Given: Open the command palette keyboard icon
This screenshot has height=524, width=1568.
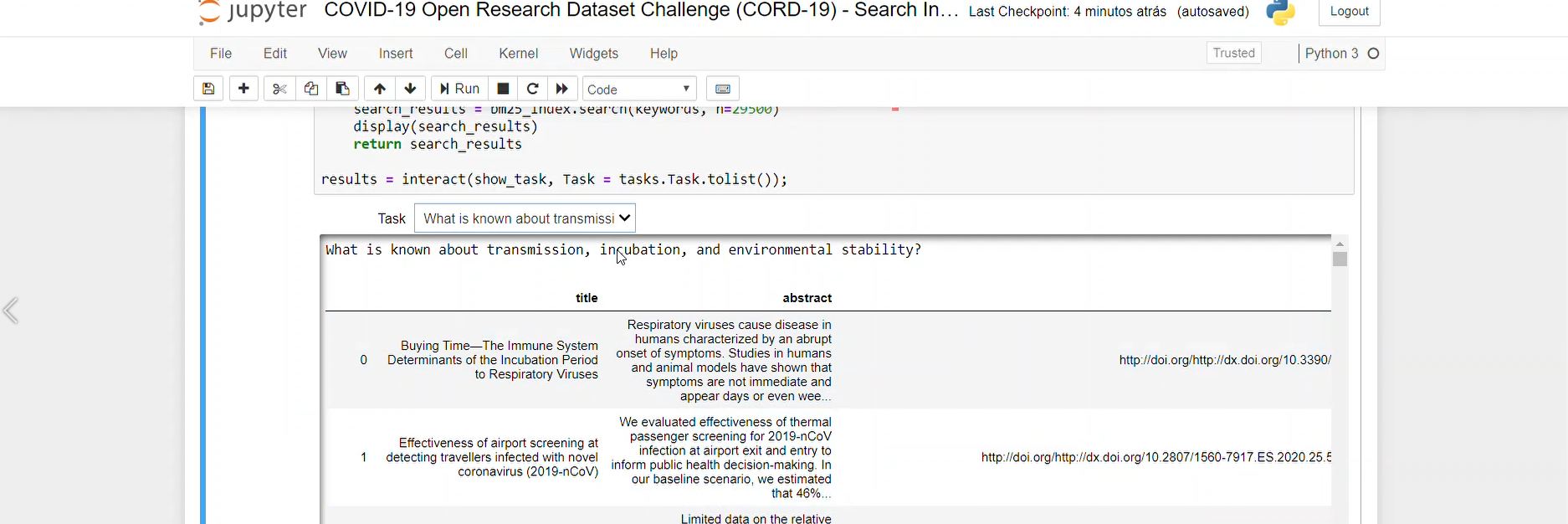Looking at the screenshot, I should [x=723, y=89].
